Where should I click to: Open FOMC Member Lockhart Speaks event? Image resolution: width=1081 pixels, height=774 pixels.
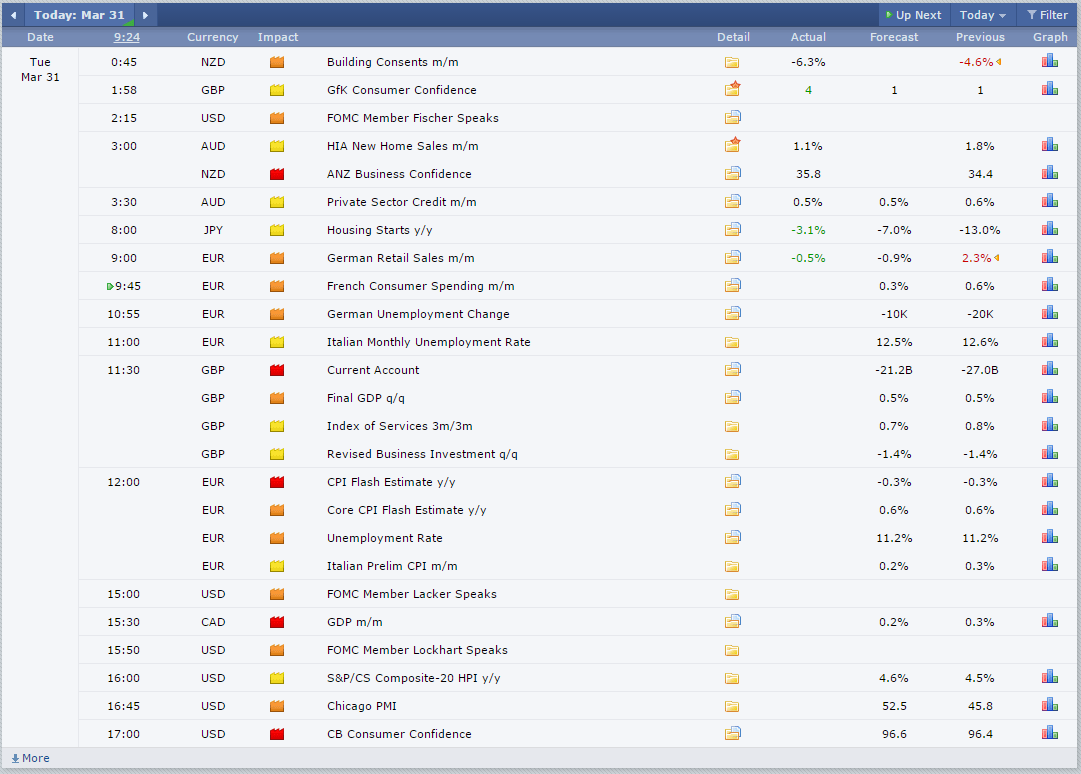click(417, 650)
